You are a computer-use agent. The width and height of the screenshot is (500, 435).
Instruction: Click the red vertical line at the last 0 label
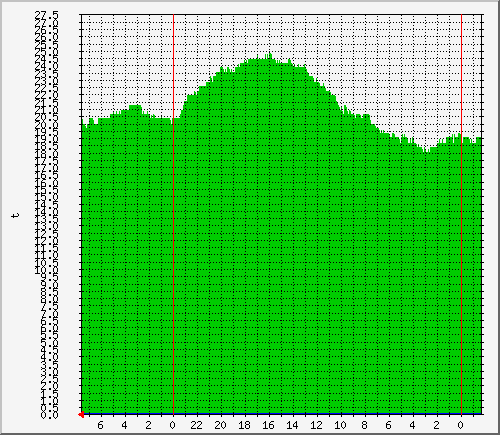click(x=461, y=214)
